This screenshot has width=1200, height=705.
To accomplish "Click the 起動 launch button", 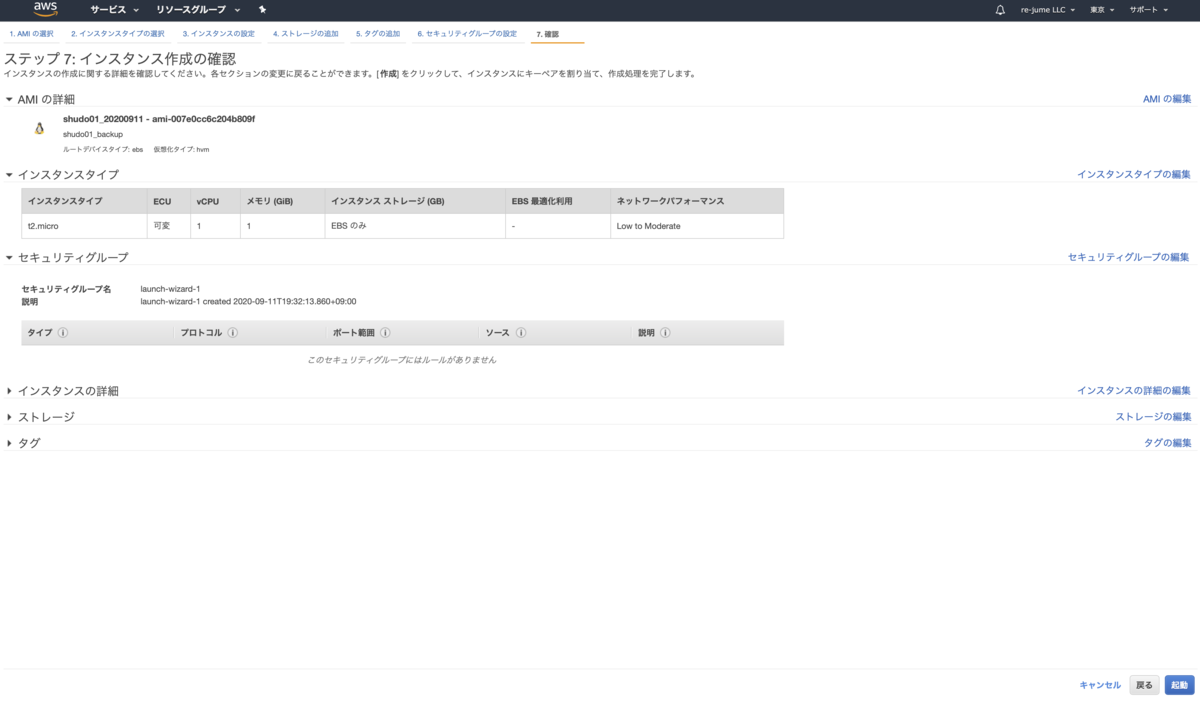I will point(1180,685).
